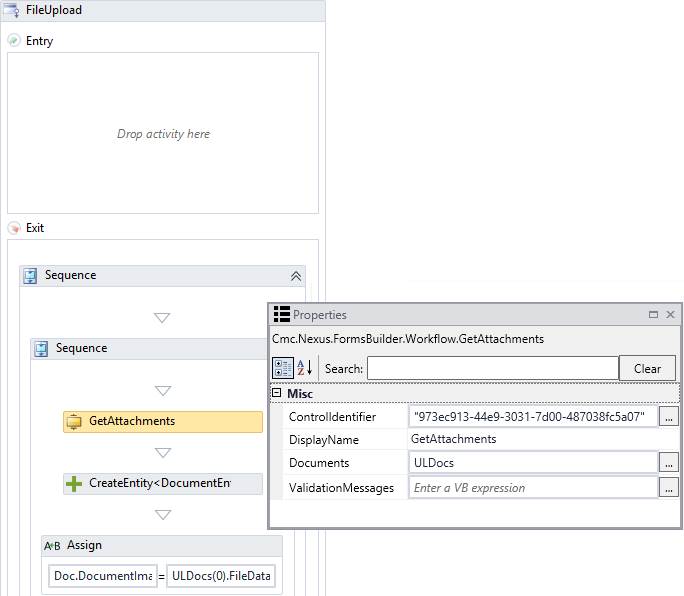The image size is (684, 596).
Task: Collapse the Misc property category
Action: point(276,394)
